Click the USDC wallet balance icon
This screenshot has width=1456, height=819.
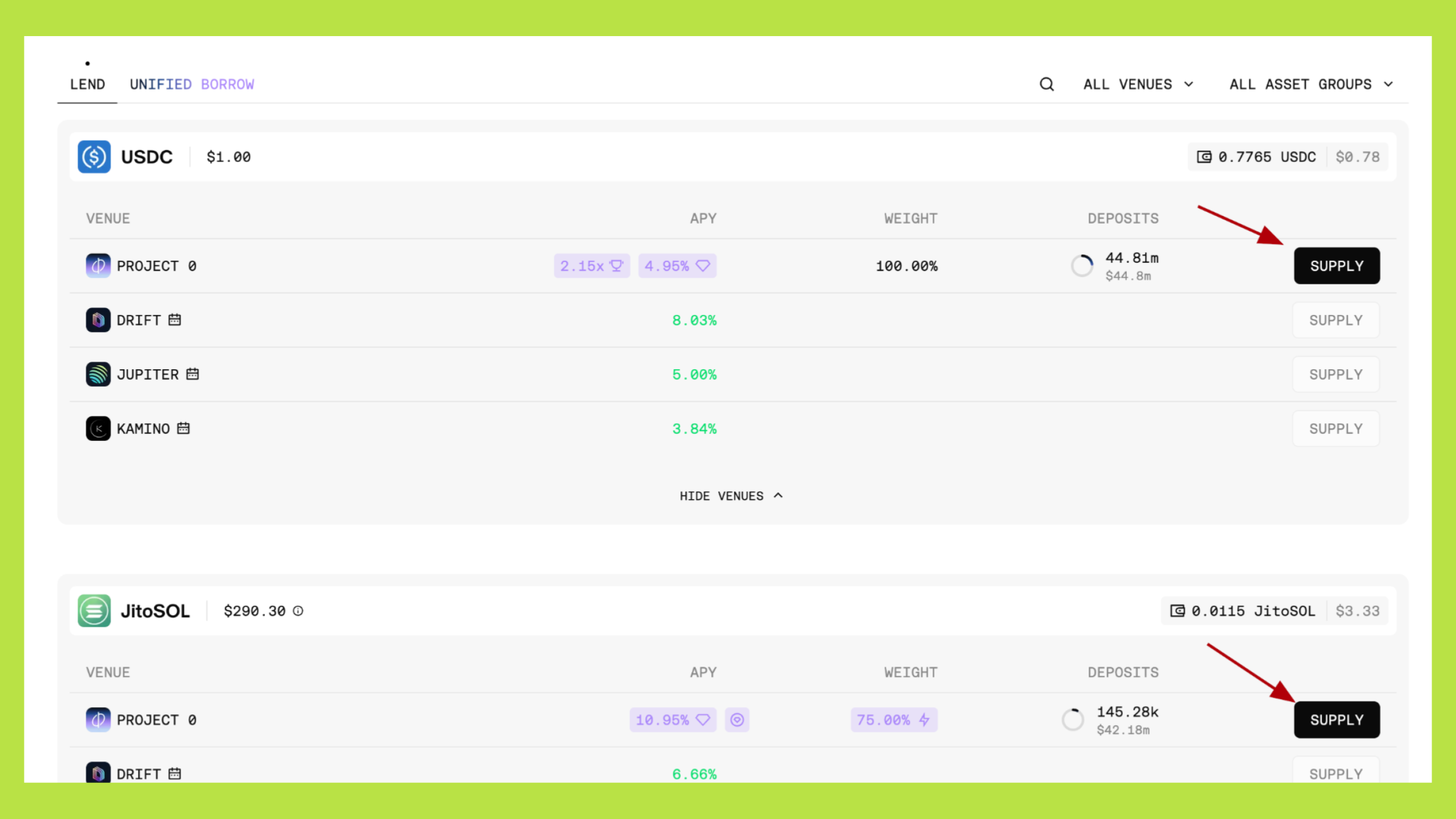1204,157
